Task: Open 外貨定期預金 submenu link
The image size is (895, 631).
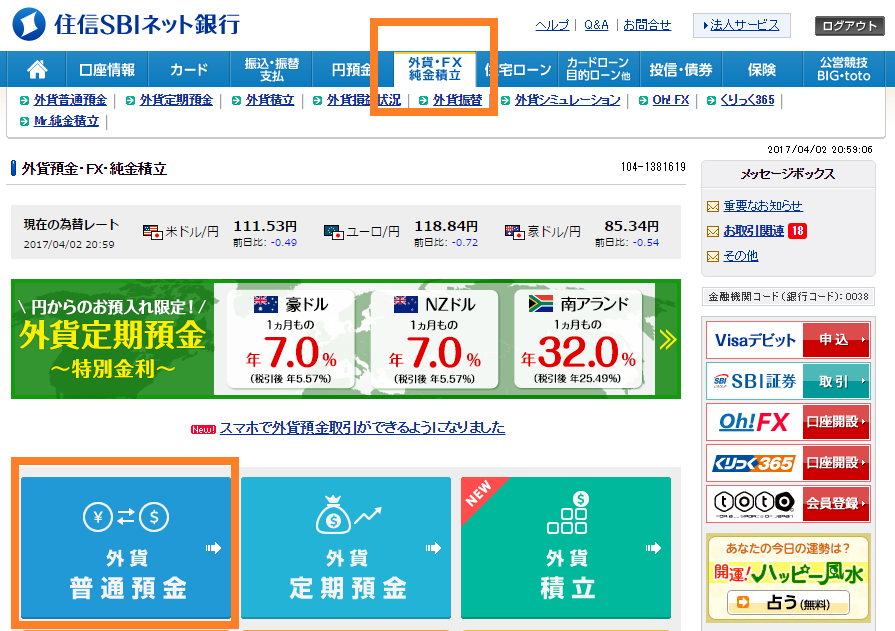Action: 176,100
